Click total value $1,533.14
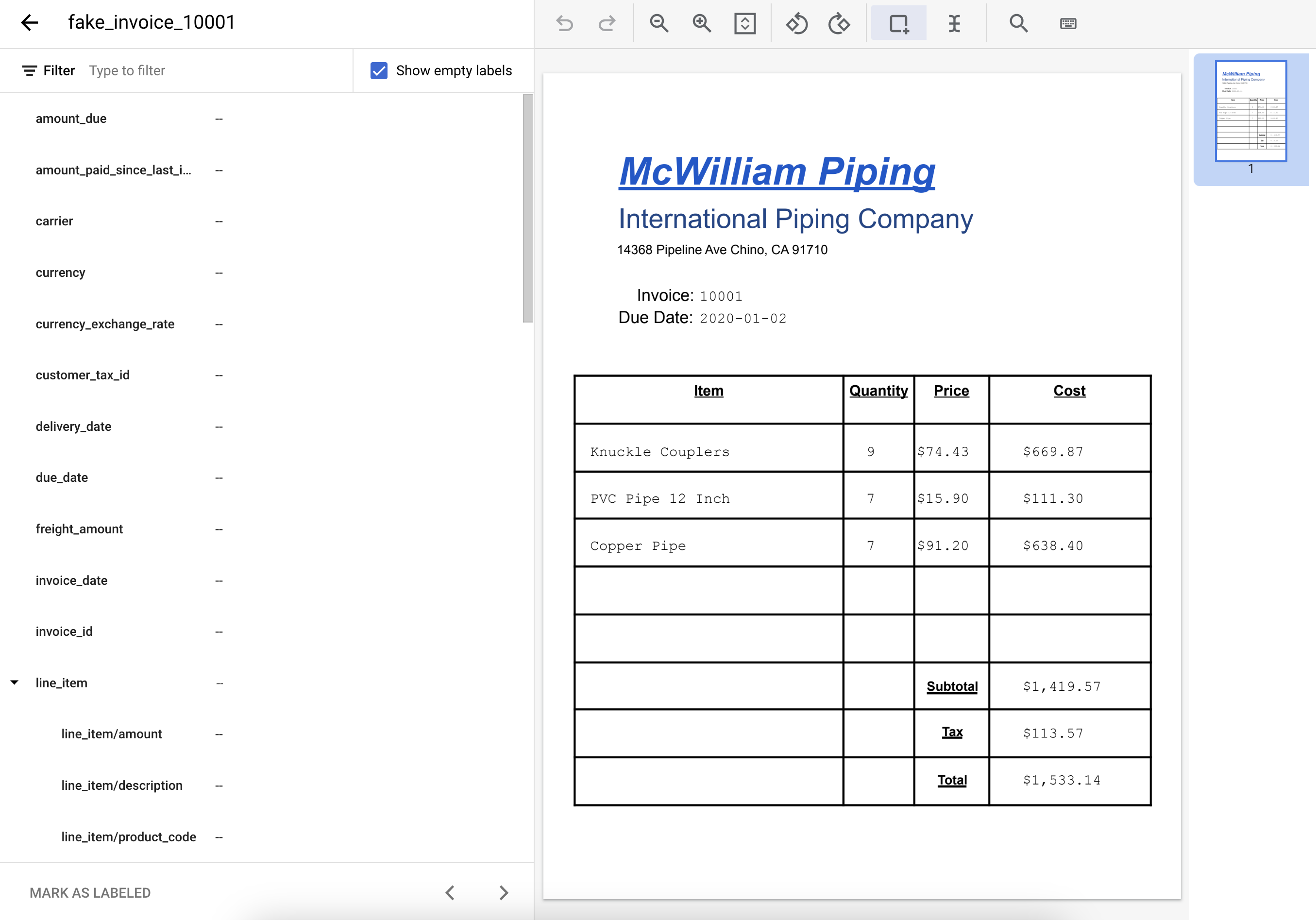The height and width of the screenshot is (920, 1316). [1062, 780]
